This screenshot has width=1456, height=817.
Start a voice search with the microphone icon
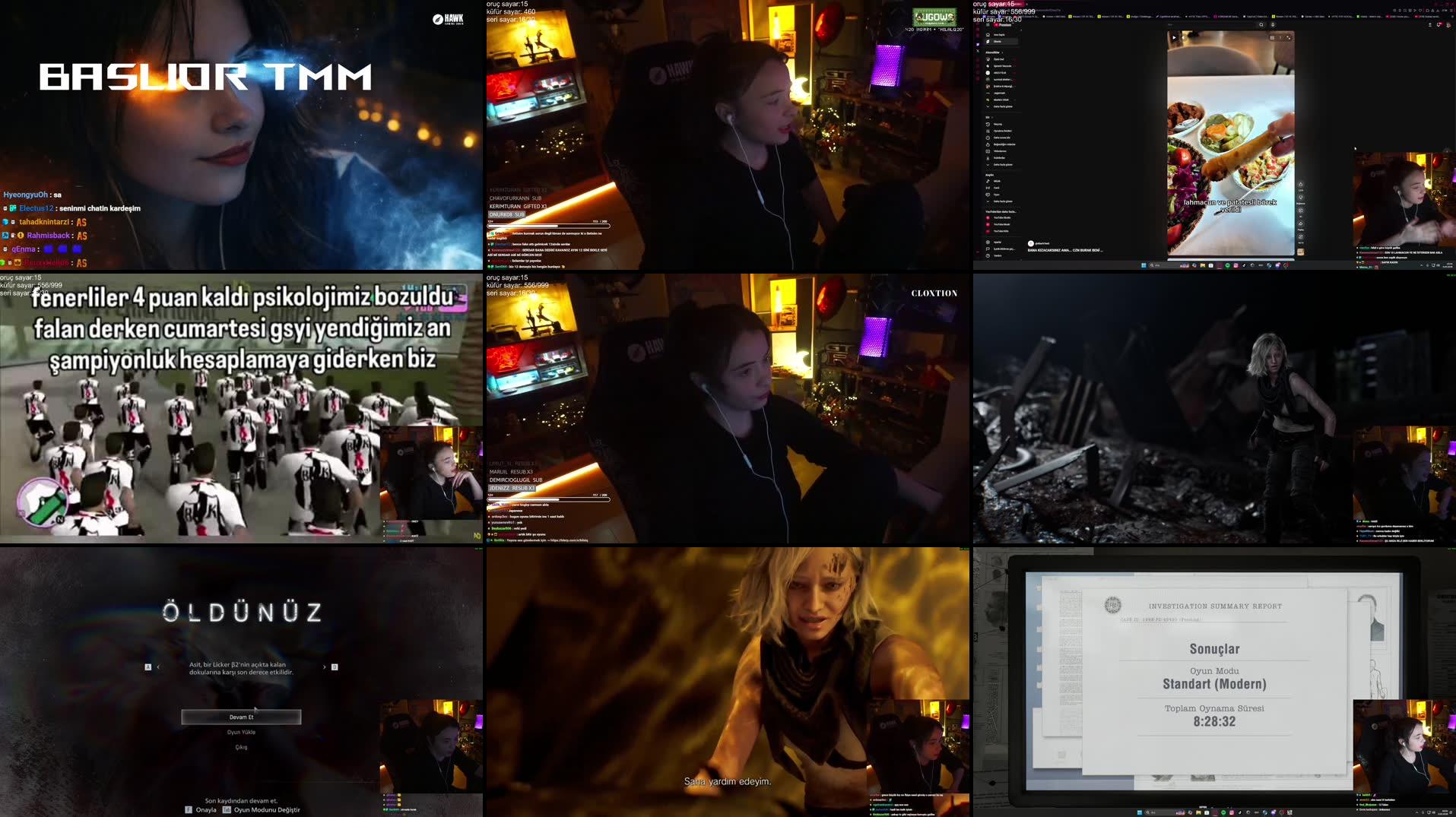pos(1272,24)
